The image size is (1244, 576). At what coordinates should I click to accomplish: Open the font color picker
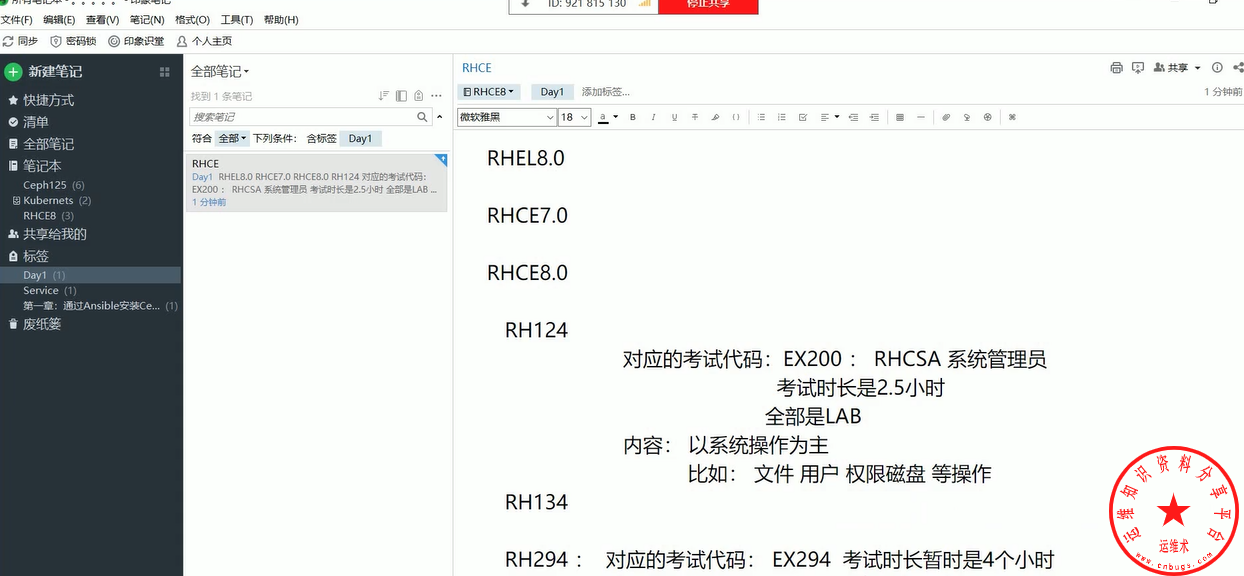point(608,117)
